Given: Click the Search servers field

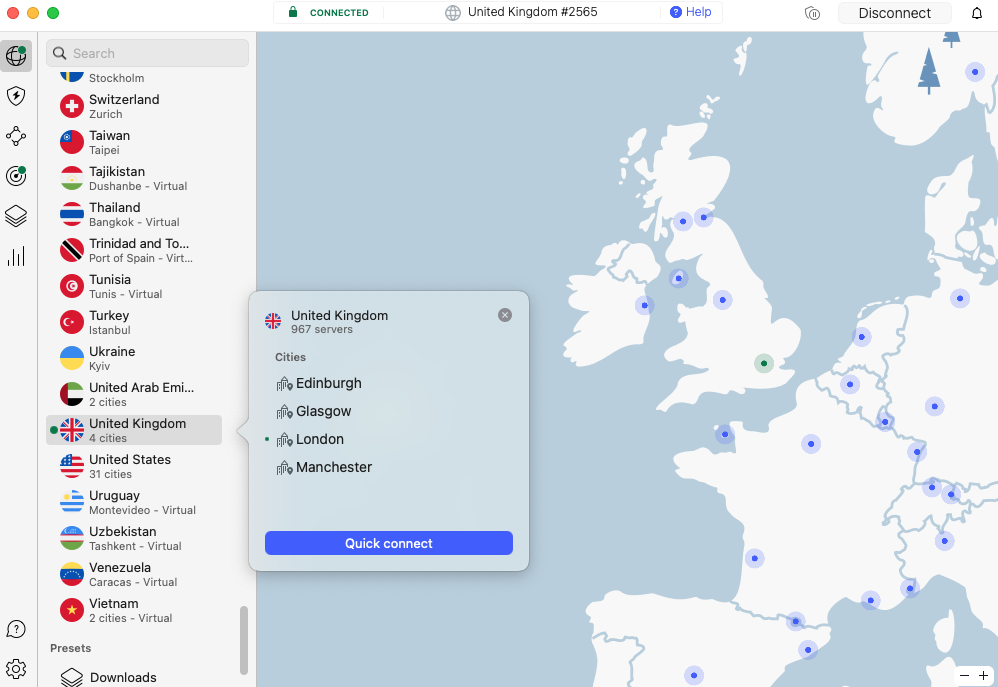Looking at the screenshot, I should coord(148,53).
